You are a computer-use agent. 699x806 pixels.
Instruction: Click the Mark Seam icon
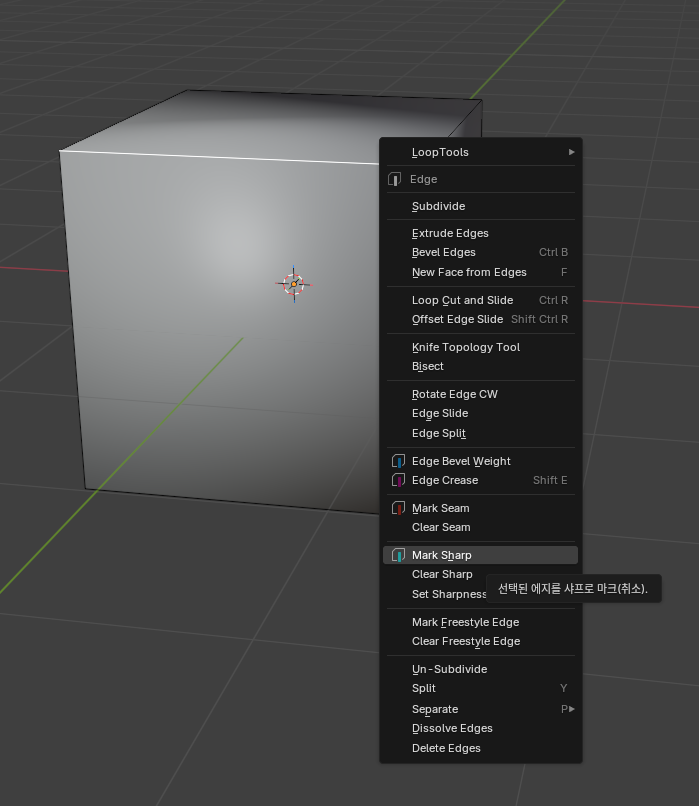(x=398, y=508)
